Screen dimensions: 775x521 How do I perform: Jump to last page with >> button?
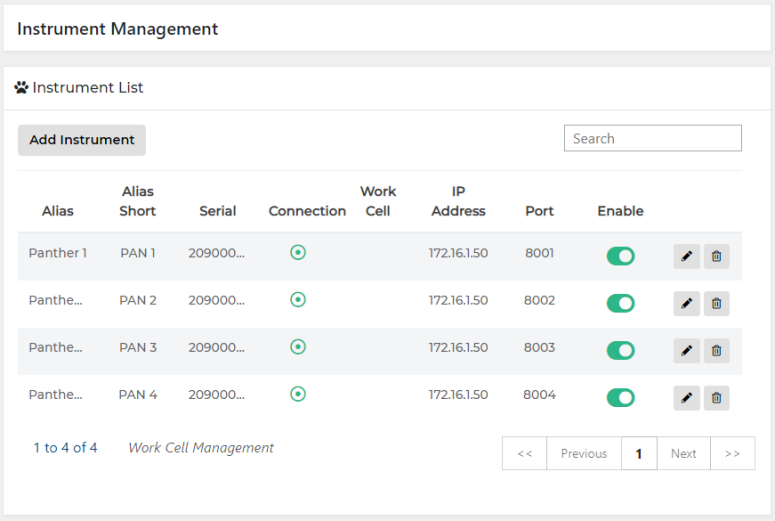[x=732, y=453]
